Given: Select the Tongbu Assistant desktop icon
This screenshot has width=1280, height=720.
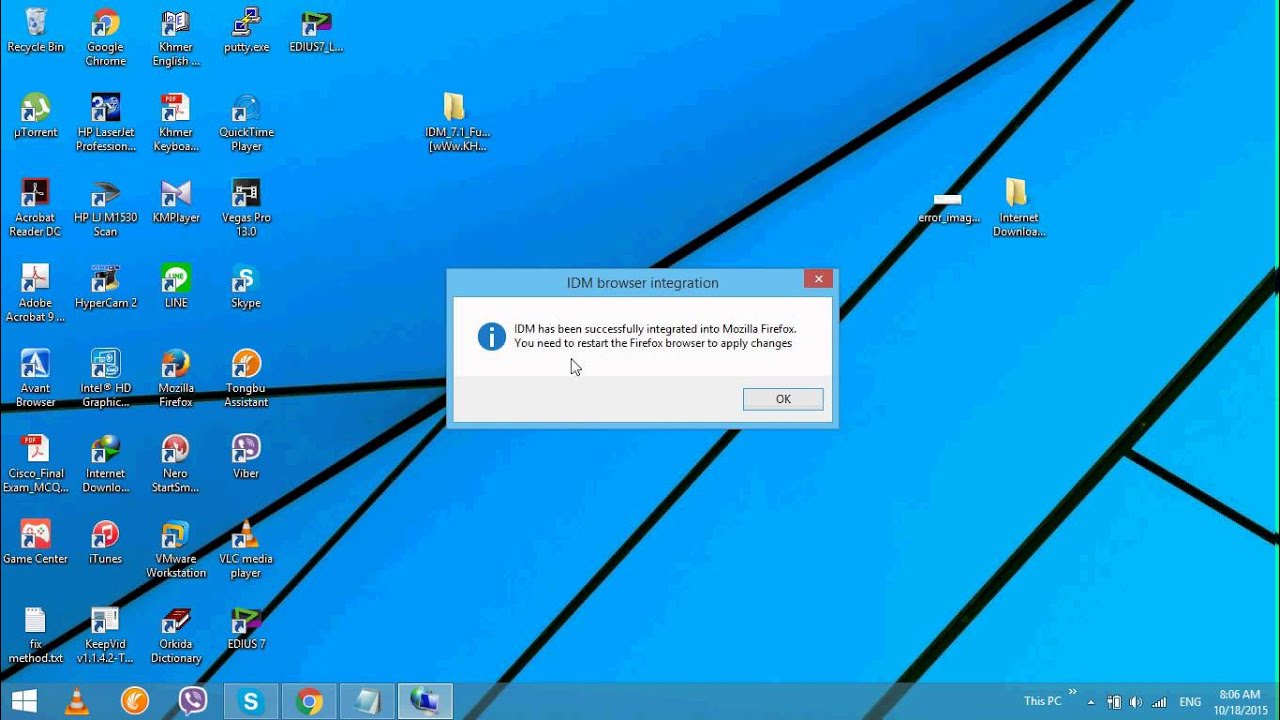Looking at the screenshot, I should tap(246, 378).
